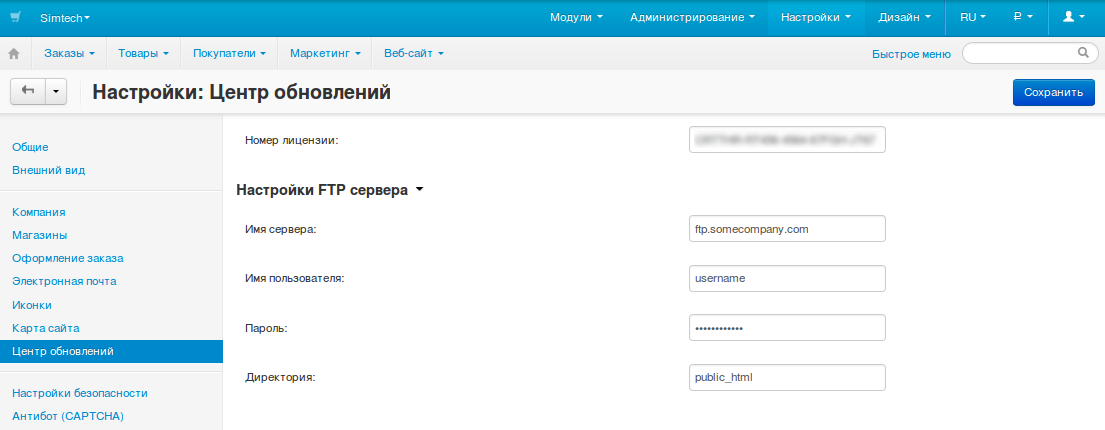
Task: Click the back arrow button
Action: pyautogui.click(x=28, y=91)
